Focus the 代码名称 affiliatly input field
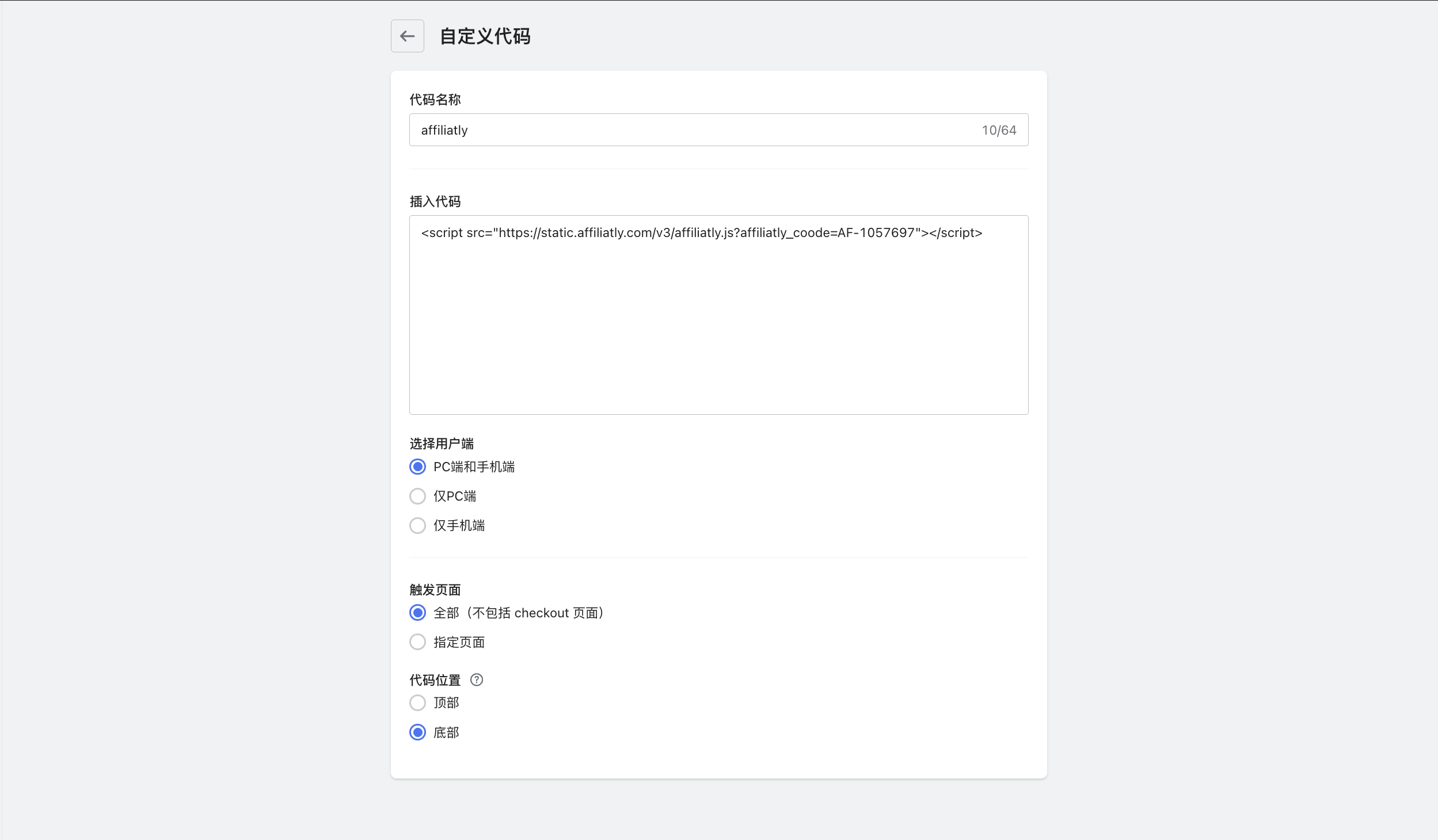Screen dimensions: 1438x840 point(718,130)
